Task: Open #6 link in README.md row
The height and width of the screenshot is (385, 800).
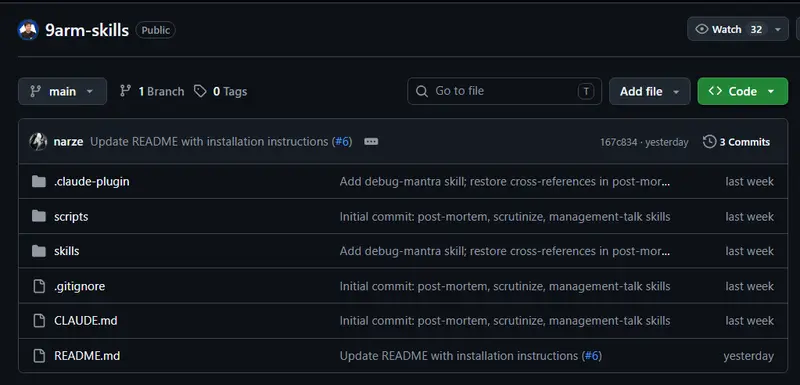Action: pyautogui.click(x=592, y=355)
